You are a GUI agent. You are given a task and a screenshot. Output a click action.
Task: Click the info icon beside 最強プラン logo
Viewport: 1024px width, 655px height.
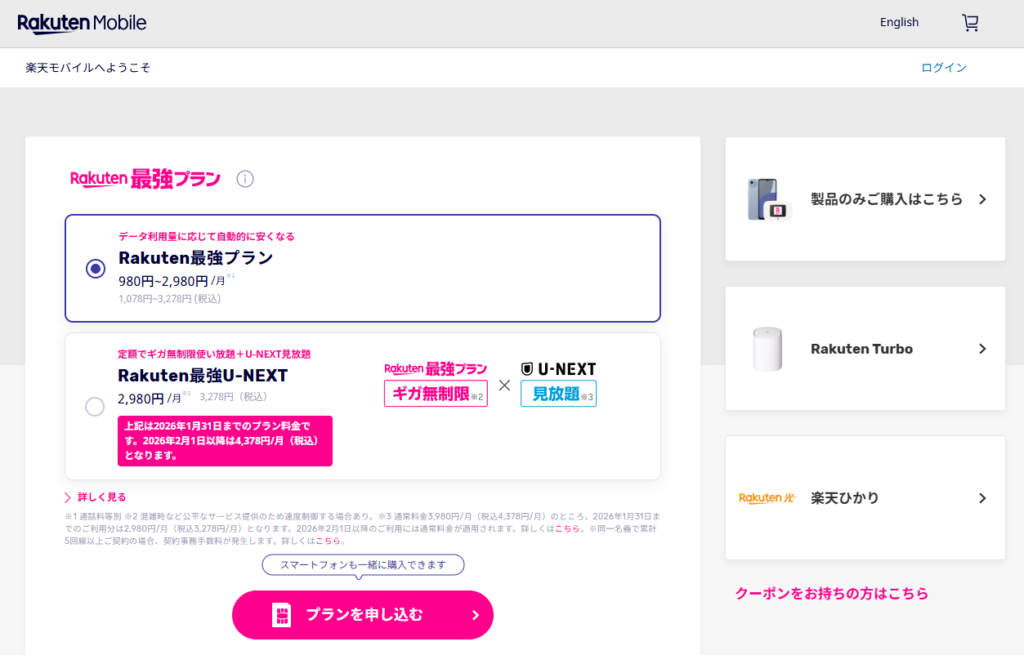pos(245,179)
